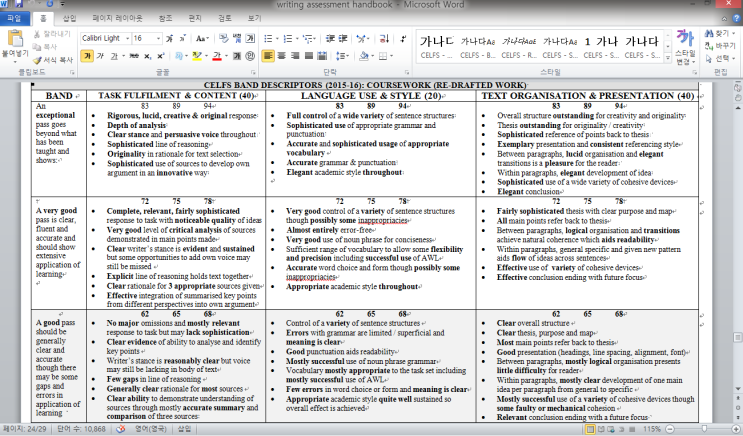The width and height of the screenshot is (743, 436).
Task: Click the Numbering list icon
Action: point(288,38)
